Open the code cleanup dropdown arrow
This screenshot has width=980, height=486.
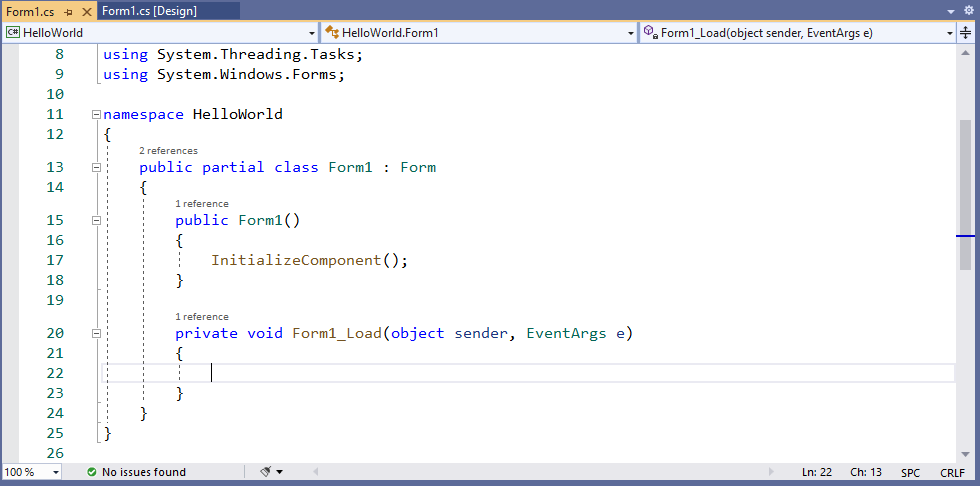point(279,472)
